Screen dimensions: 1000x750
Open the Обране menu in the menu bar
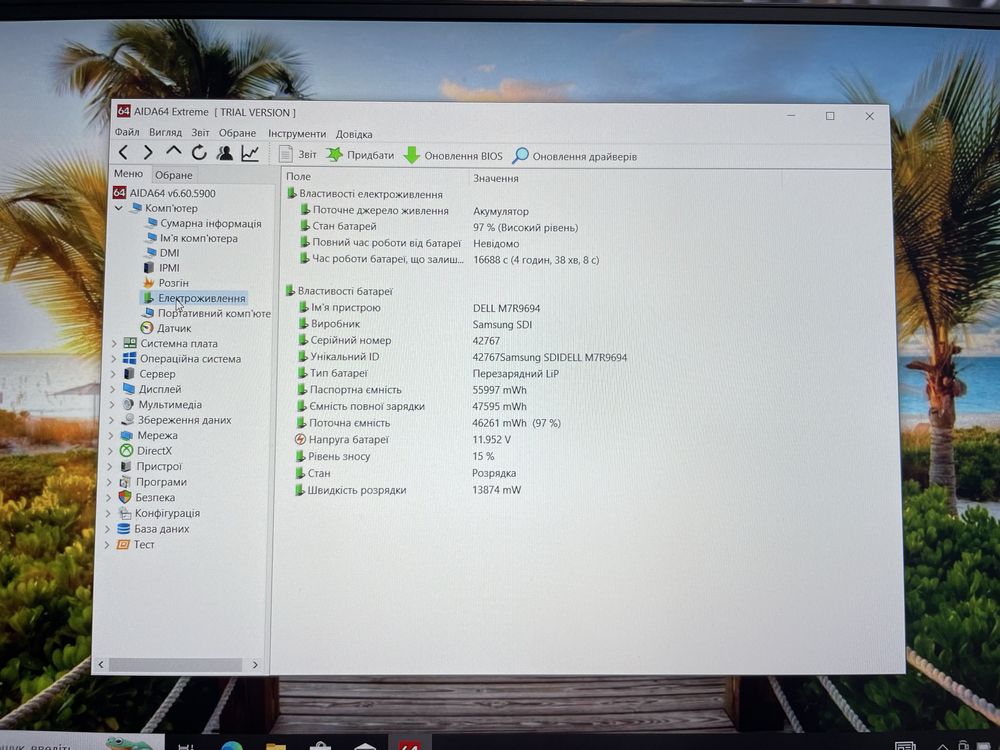[x=237, y=133]
